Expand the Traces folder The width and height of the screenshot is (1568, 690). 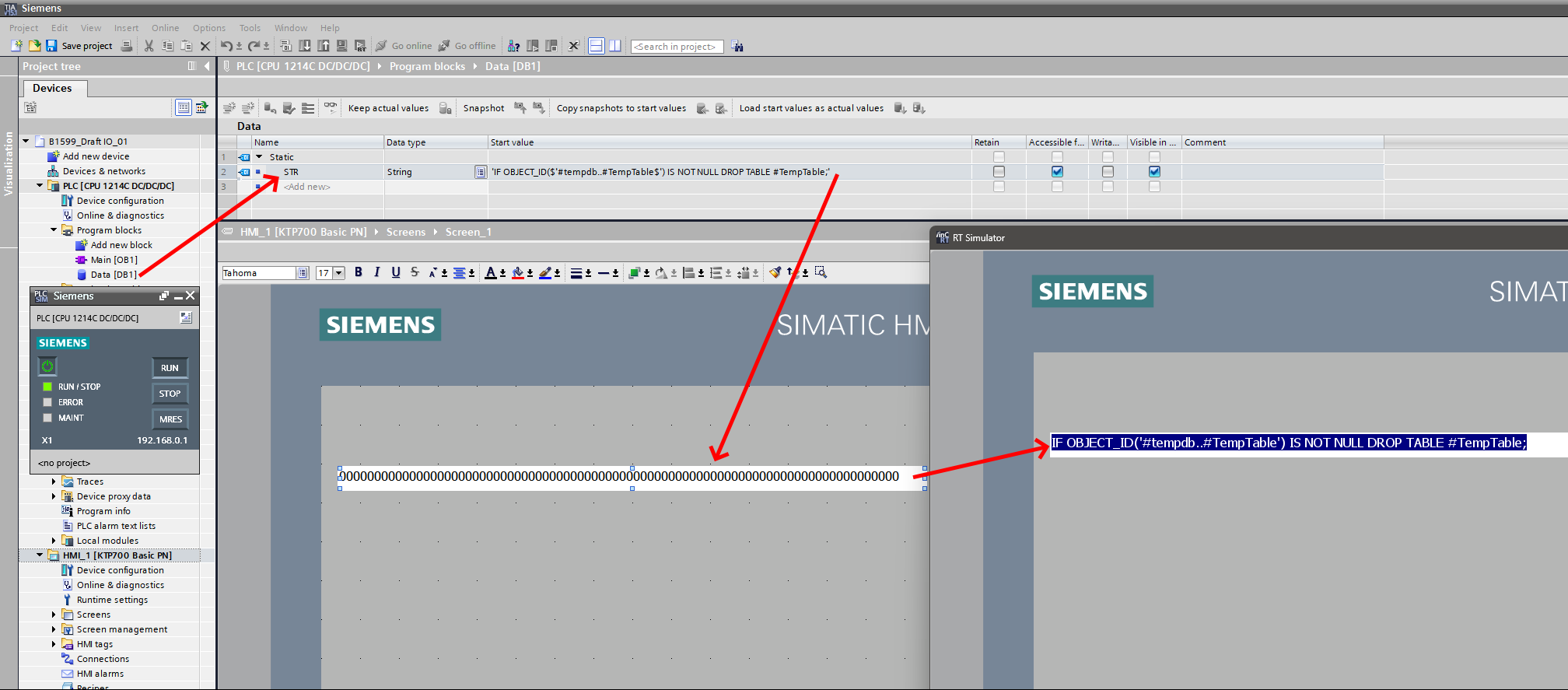click(54, 482)
